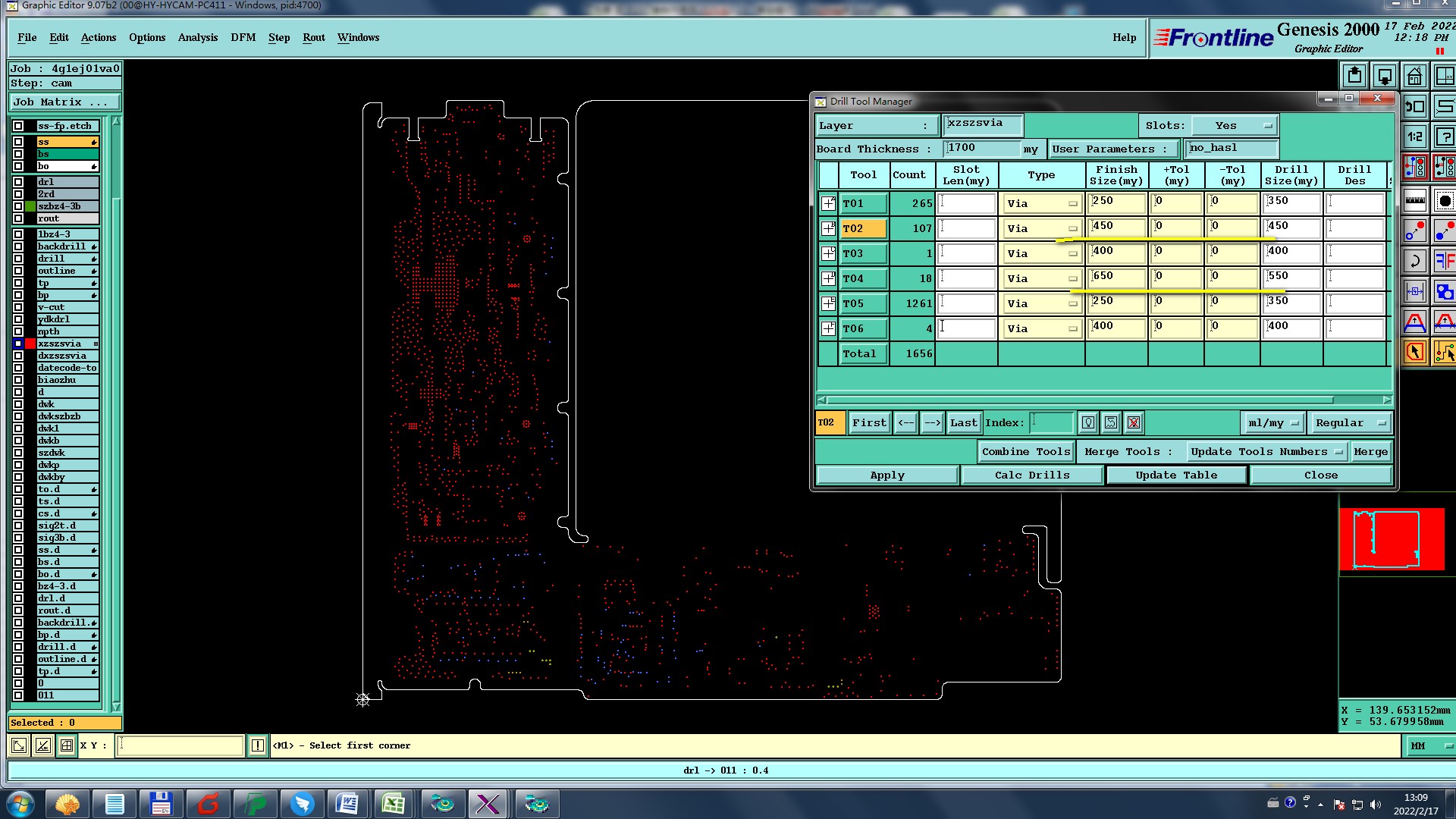Click the rotate arrow tool icon
Image resolution: width=1456 pixels, height=819 pixels.
(1415, 262)
